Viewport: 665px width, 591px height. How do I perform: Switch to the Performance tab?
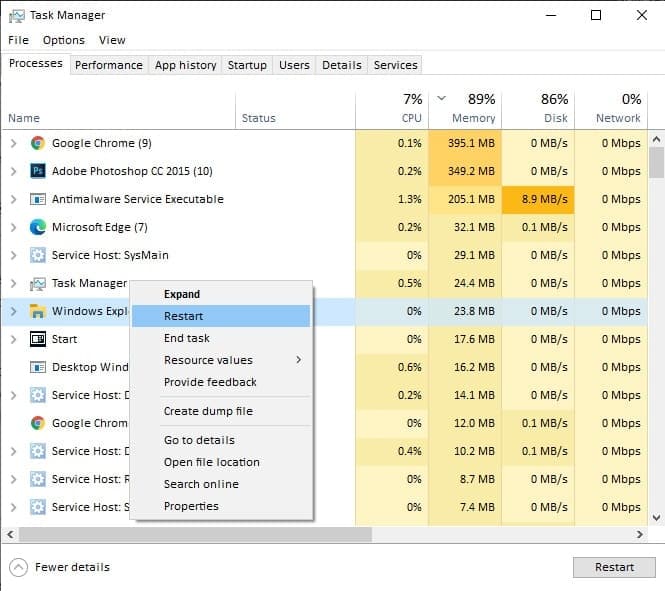click(109, 65)
